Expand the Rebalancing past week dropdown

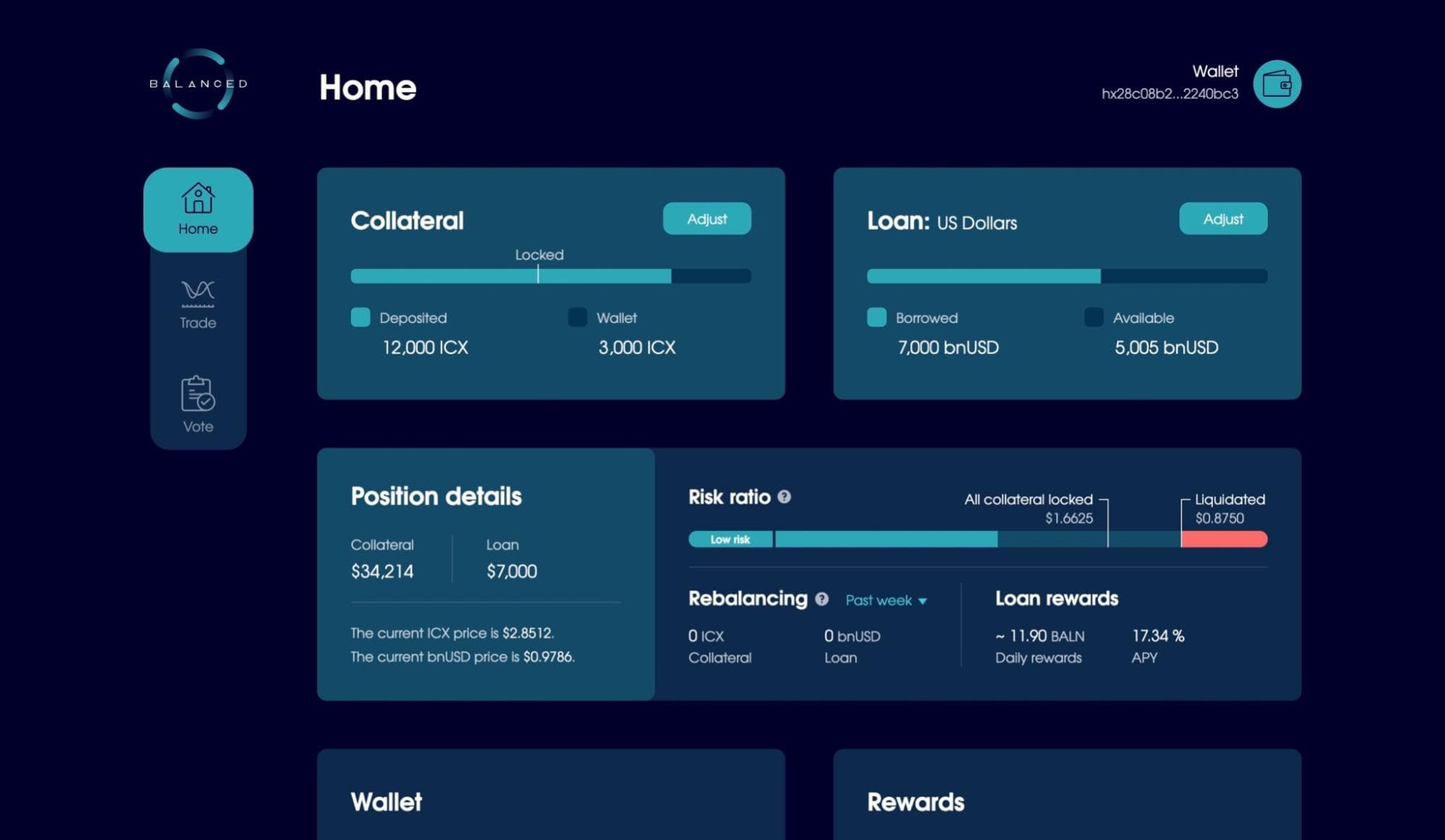(885, 598)
